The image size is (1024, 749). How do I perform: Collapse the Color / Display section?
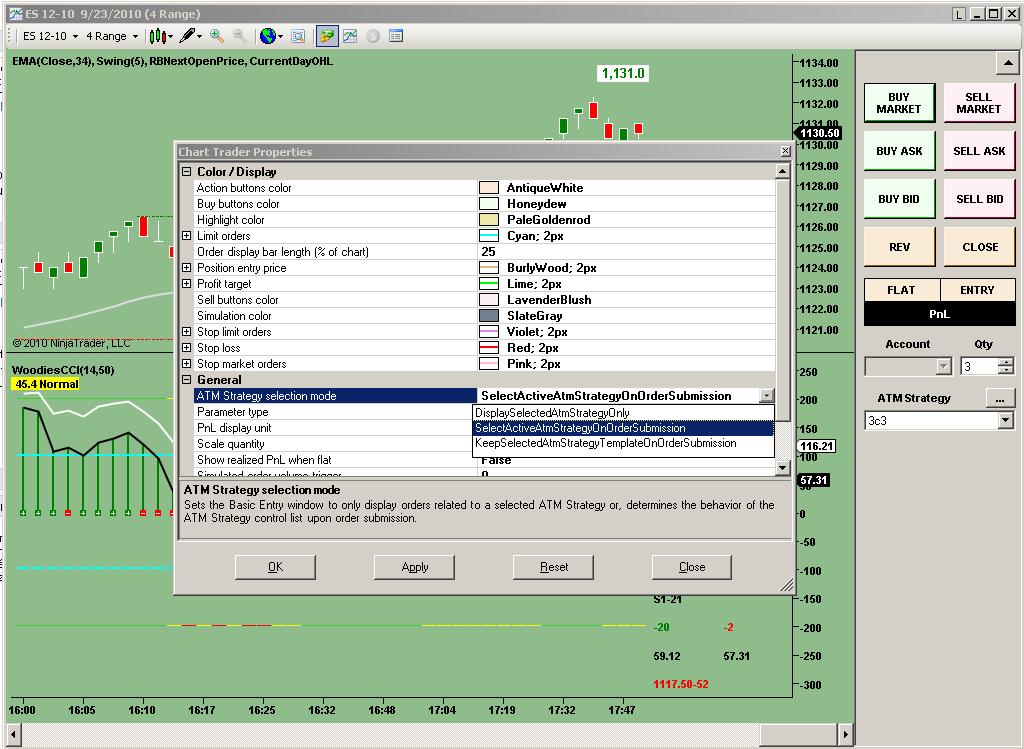point(186,172)
